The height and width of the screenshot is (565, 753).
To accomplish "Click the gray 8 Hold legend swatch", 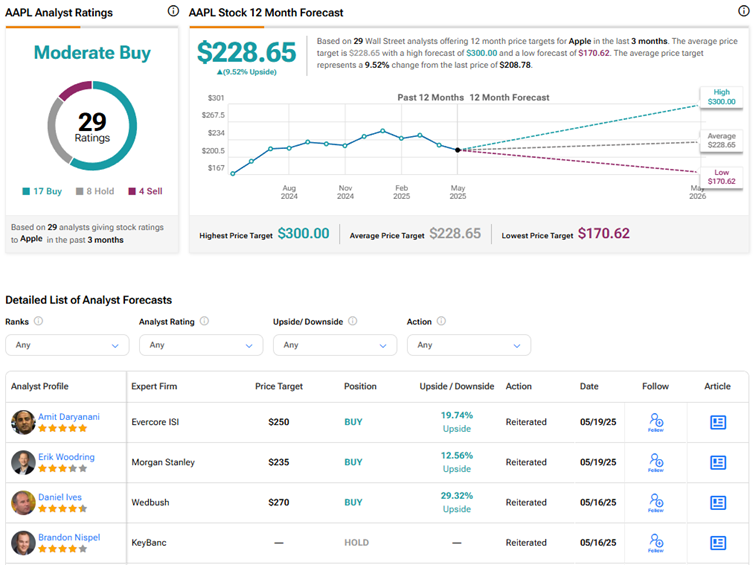I will [x=80, y=192].
